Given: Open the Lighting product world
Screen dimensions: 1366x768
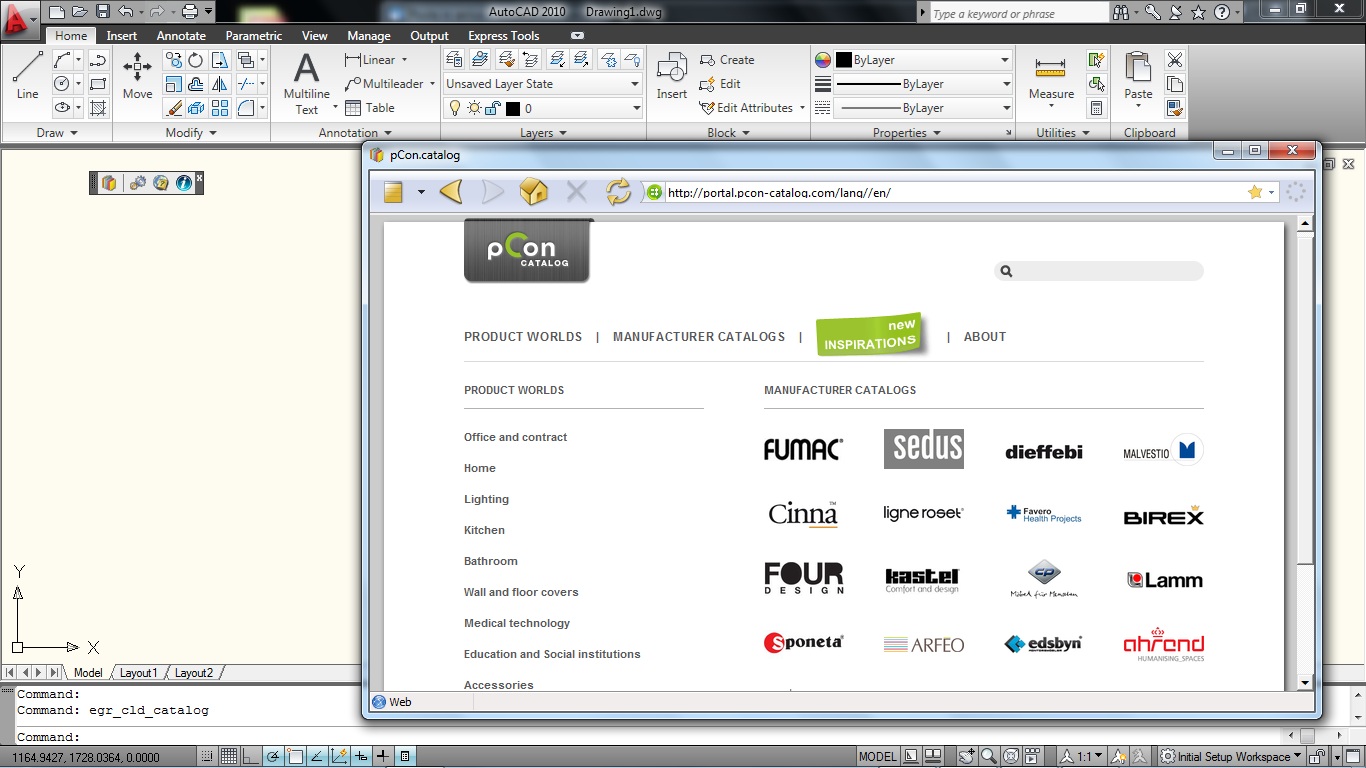Looking at the screenshot, I should [486, 499].
